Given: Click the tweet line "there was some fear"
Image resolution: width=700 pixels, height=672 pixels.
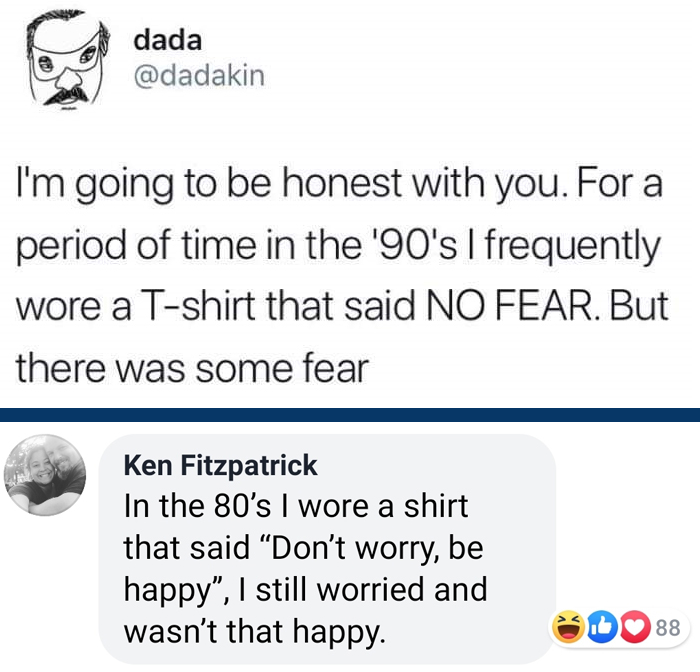Looking at the screenshot, I should [x=191, y=368].
